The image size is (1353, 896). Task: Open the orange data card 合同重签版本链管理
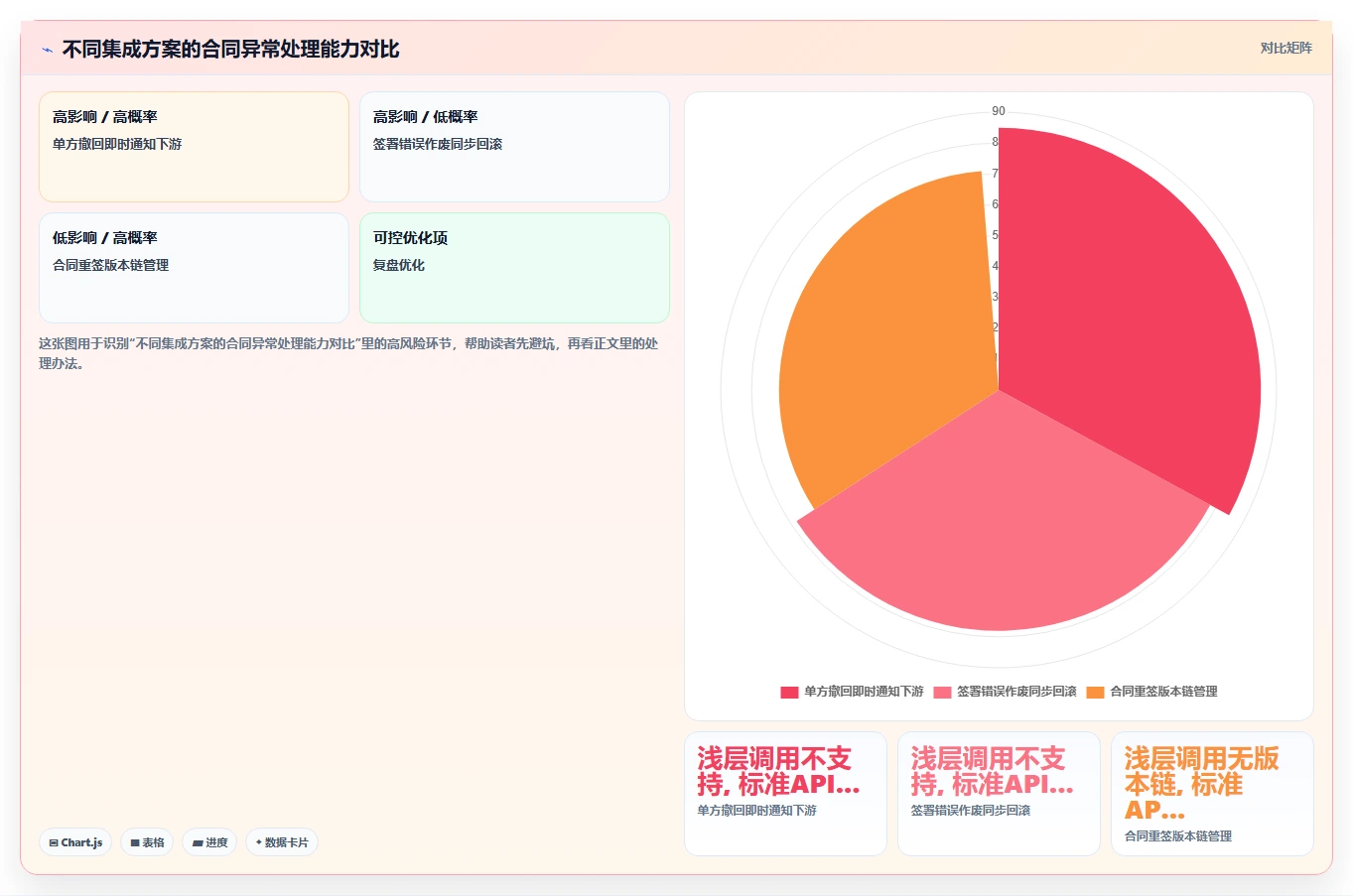(x=1212, y=794)
